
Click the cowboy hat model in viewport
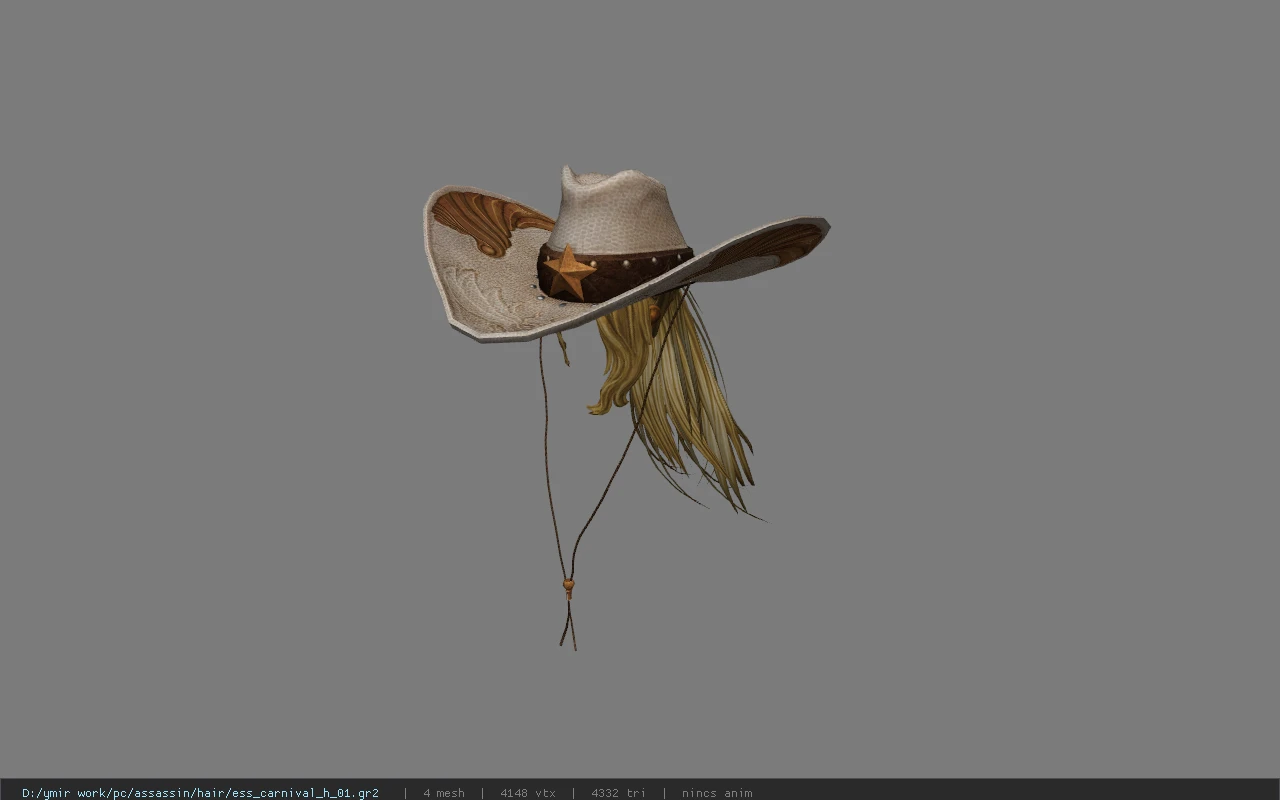[x=625, y=255]
